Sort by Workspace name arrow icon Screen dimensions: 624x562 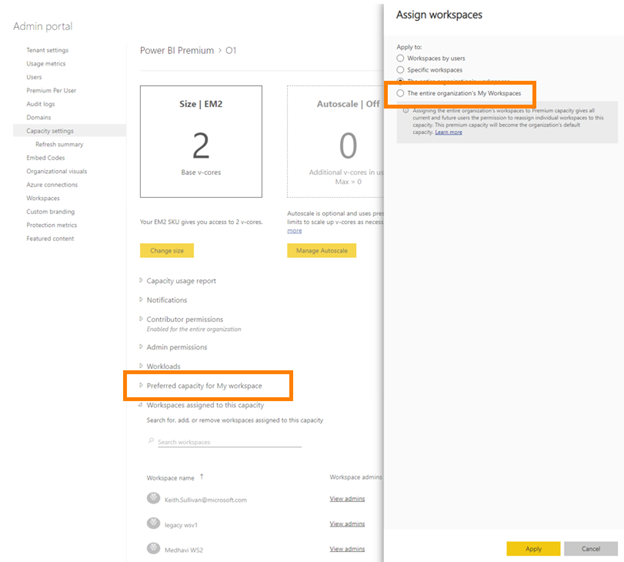point(201,477)
